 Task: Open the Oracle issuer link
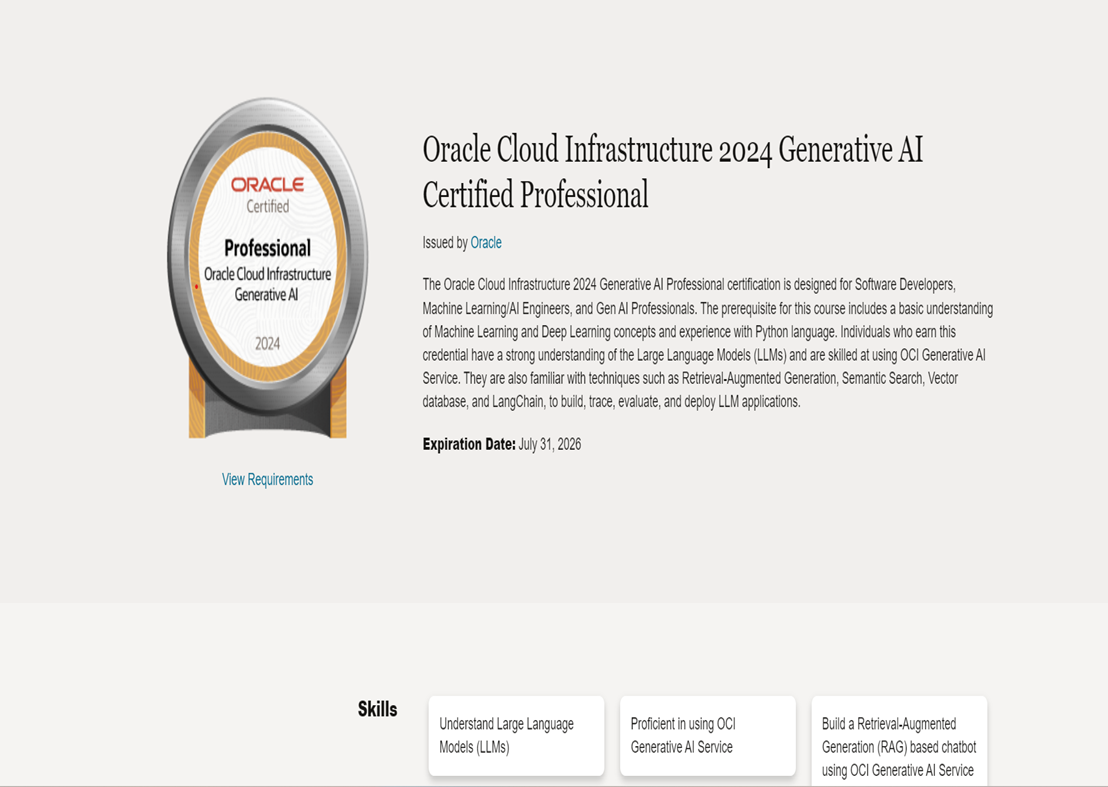coord(486,243)
